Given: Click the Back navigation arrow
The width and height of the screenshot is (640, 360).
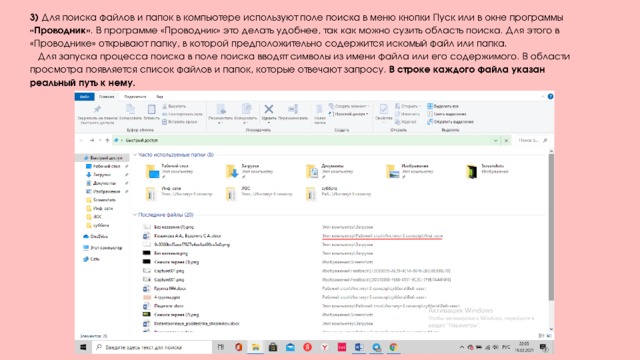Looking at the screenshot, I should click(x=81, y=140).
